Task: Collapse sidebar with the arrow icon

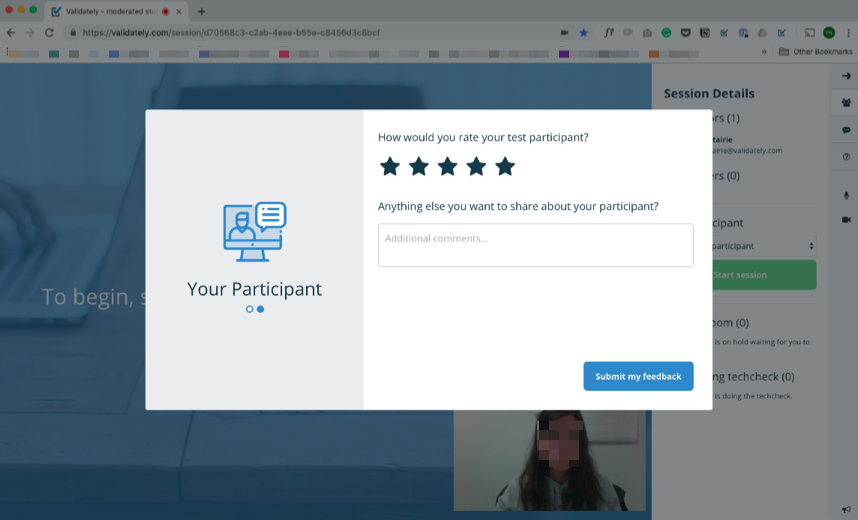Action: (846, 76)
